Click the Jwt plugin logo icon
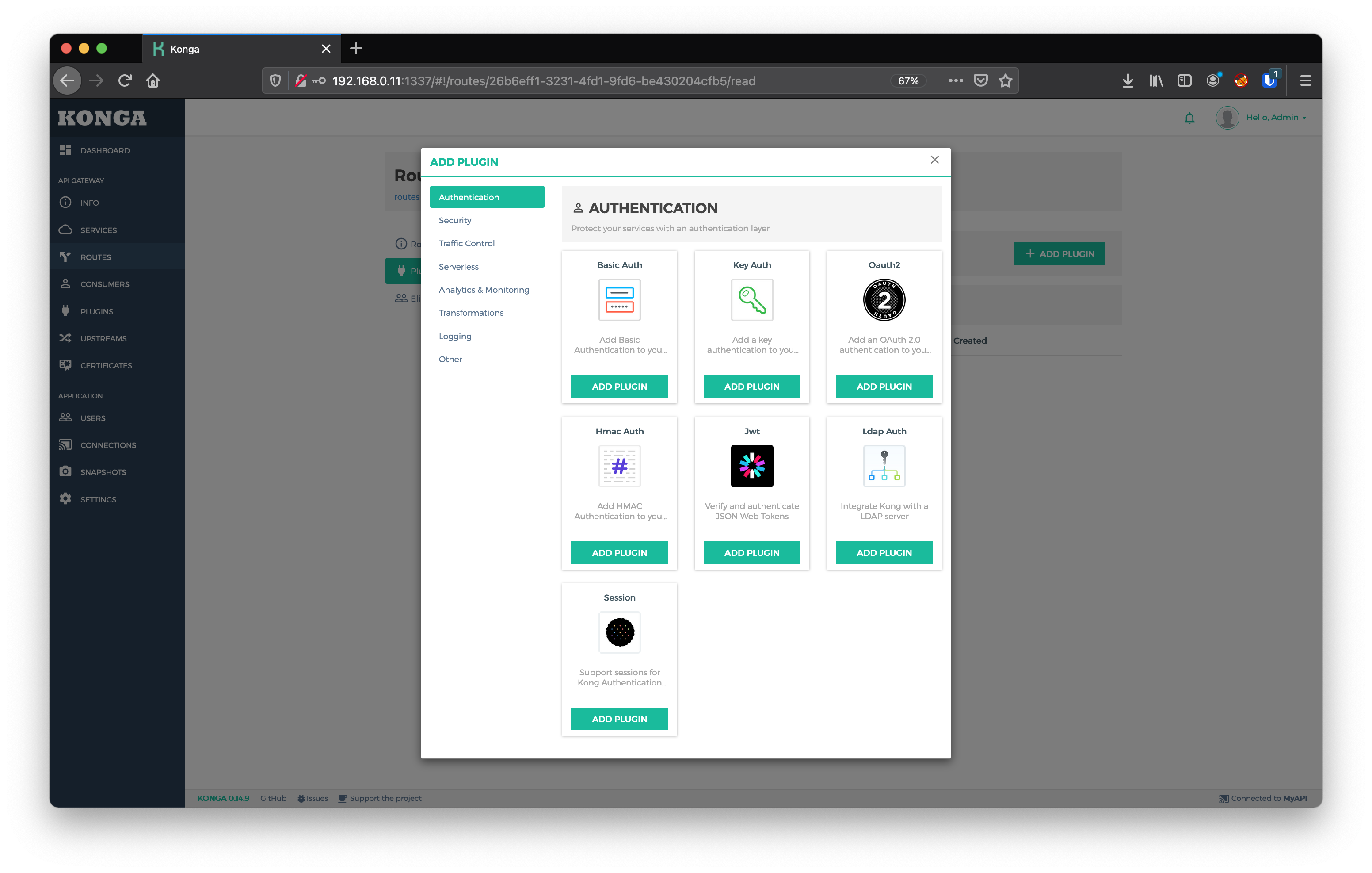The image size is (1372, 873). (751, 466)
